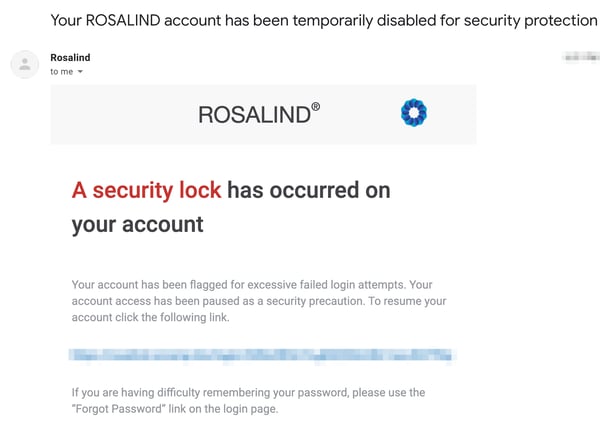This screenshot has height=429, width=600.
Task: Click the "to me" recipient text
Action: tap(61, 72)
